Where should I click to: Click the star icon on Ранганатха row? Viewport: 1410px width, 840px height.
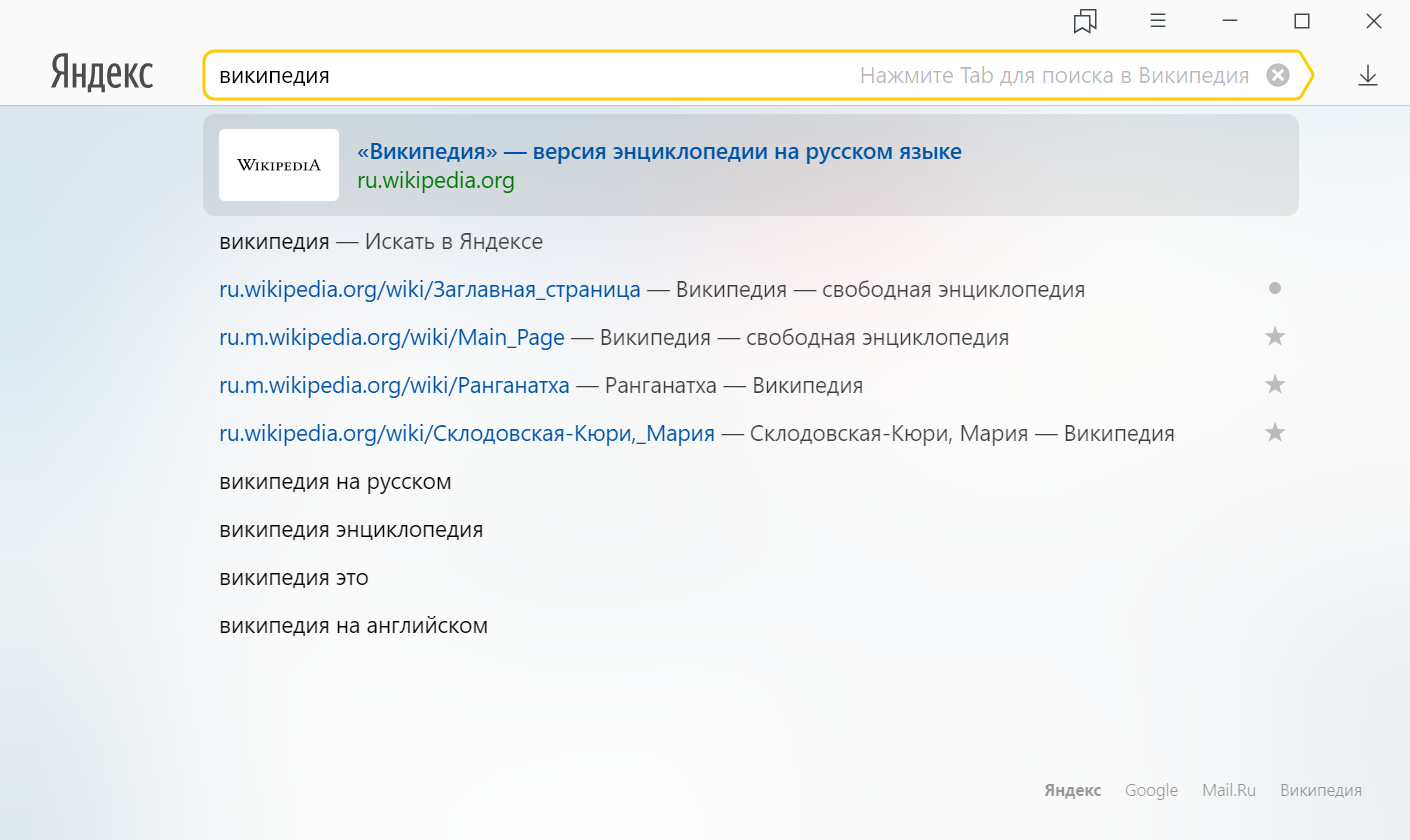pos(1275,384)
